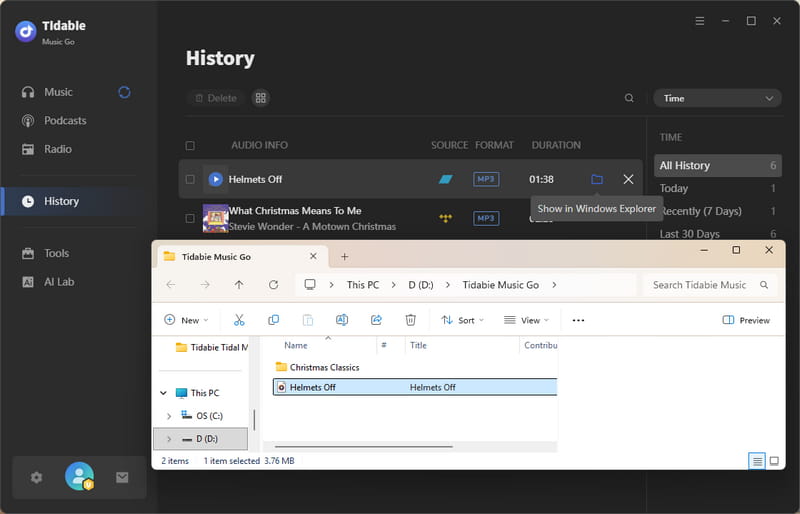Open the Podcasts section
Viewport: 800px width, 514px height.
54,121
